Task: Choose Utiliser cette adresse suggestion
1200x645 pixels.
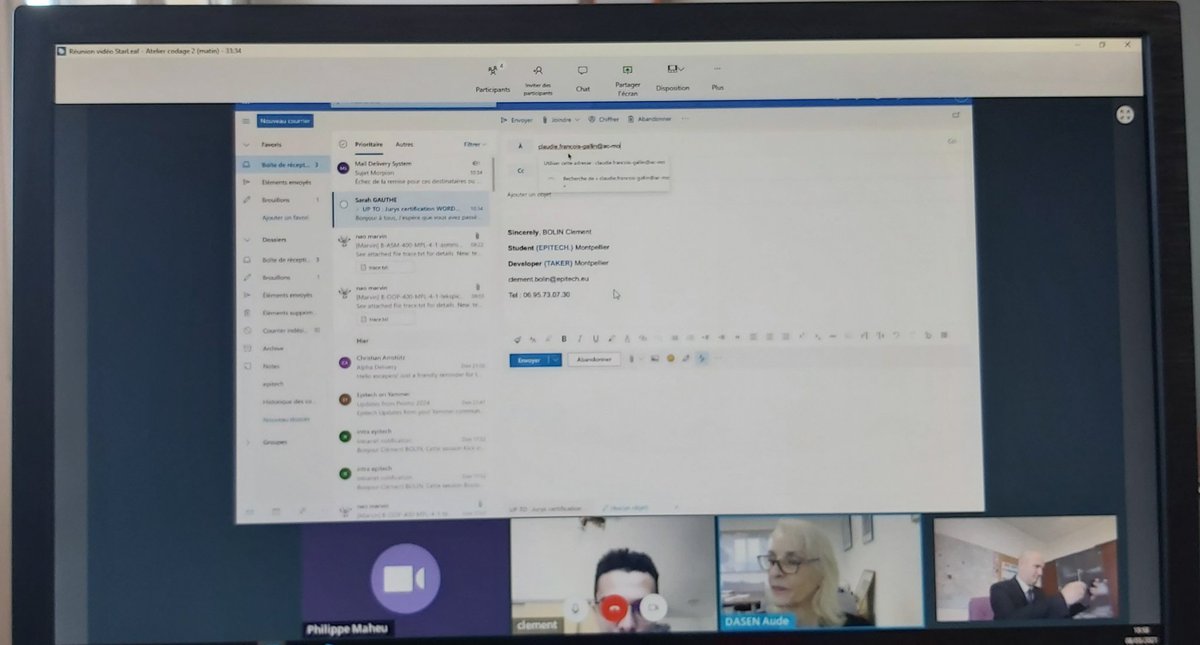Action: [x=604, y=161]
